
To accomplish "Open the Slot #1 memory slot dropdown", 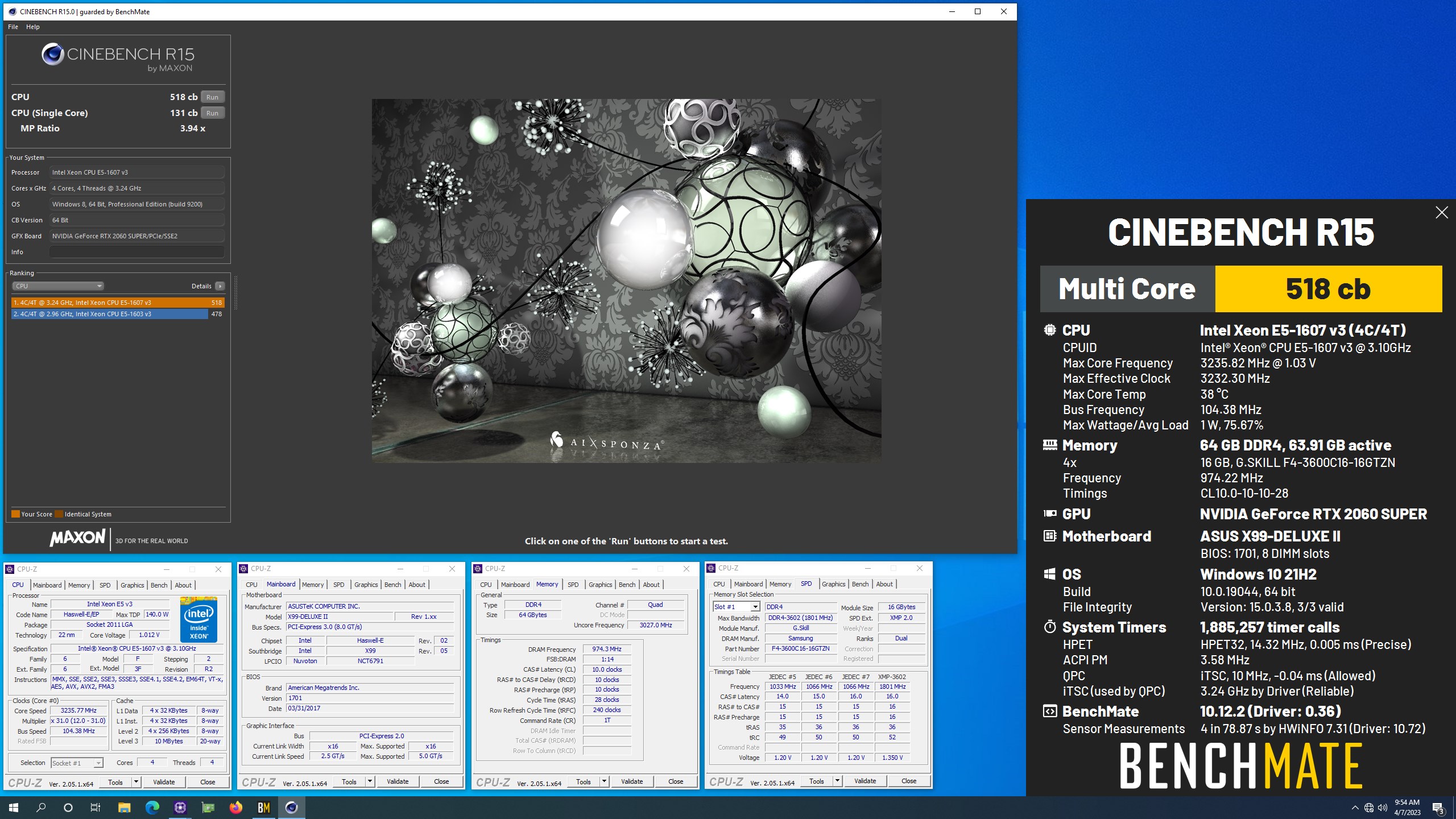I will click(x=737, y=607).
